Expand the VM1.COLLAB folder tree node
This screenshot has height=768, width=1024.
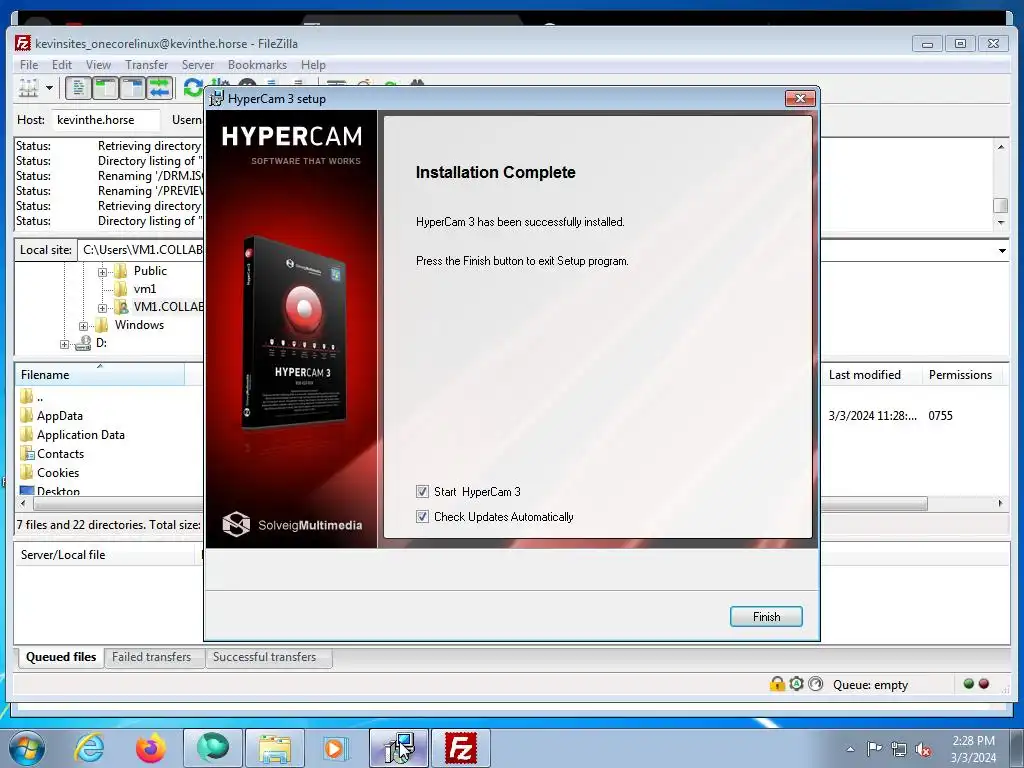point(103,308)
